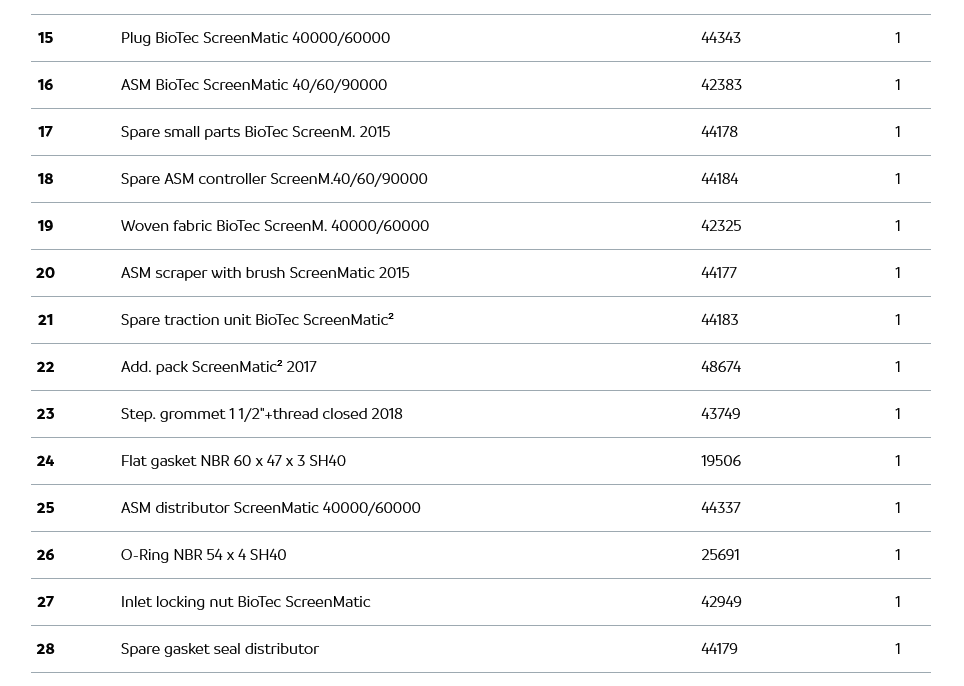Viewport: 964px width, 686px height.
Task: Select Inlet locking nut BioTec ScreenMatic
Action: (x=245, y=602)
